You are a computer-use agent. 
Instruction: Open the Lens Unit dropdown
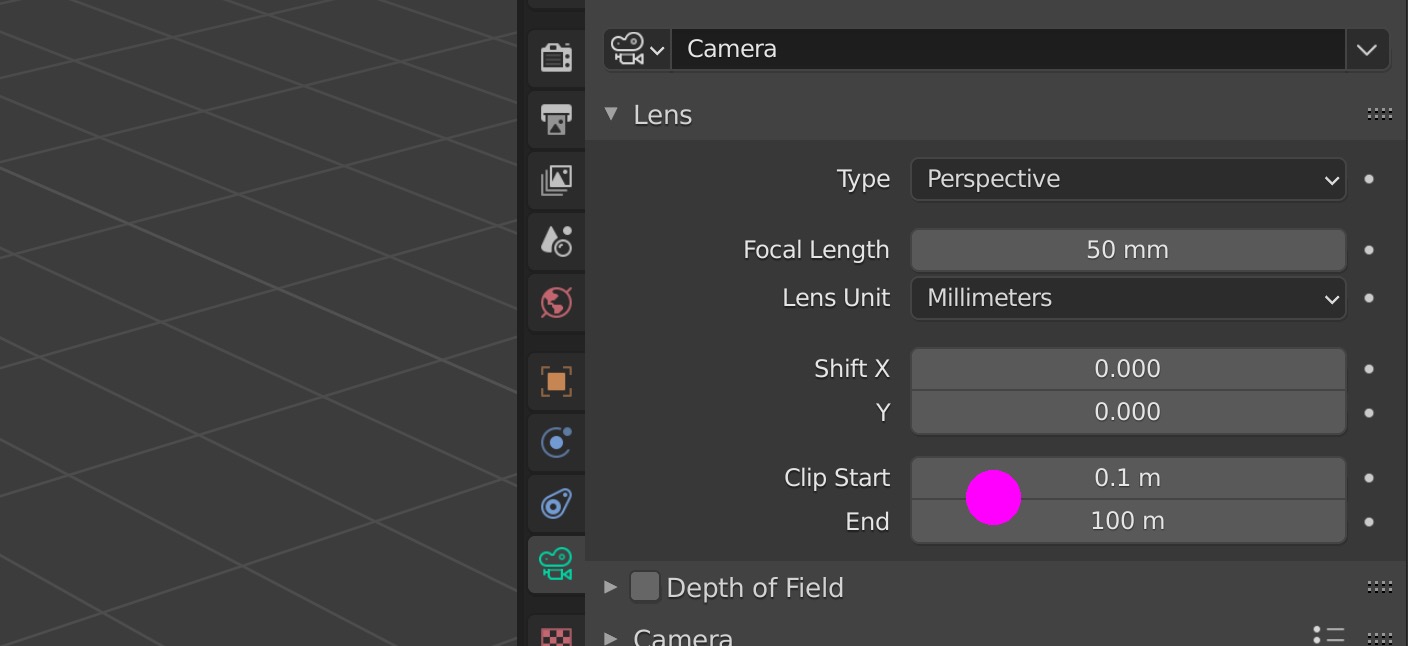(x=1128, y=298)
